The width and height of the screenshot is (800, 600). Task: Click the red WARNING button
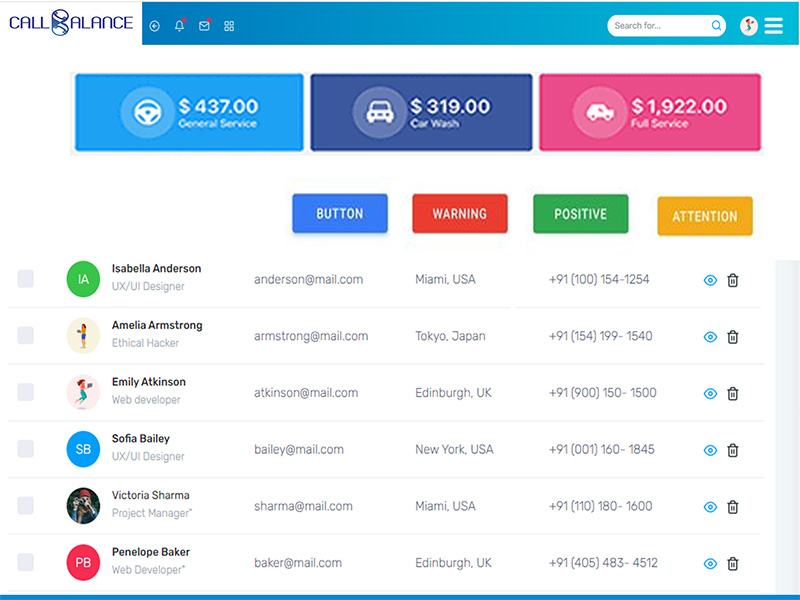459,214
